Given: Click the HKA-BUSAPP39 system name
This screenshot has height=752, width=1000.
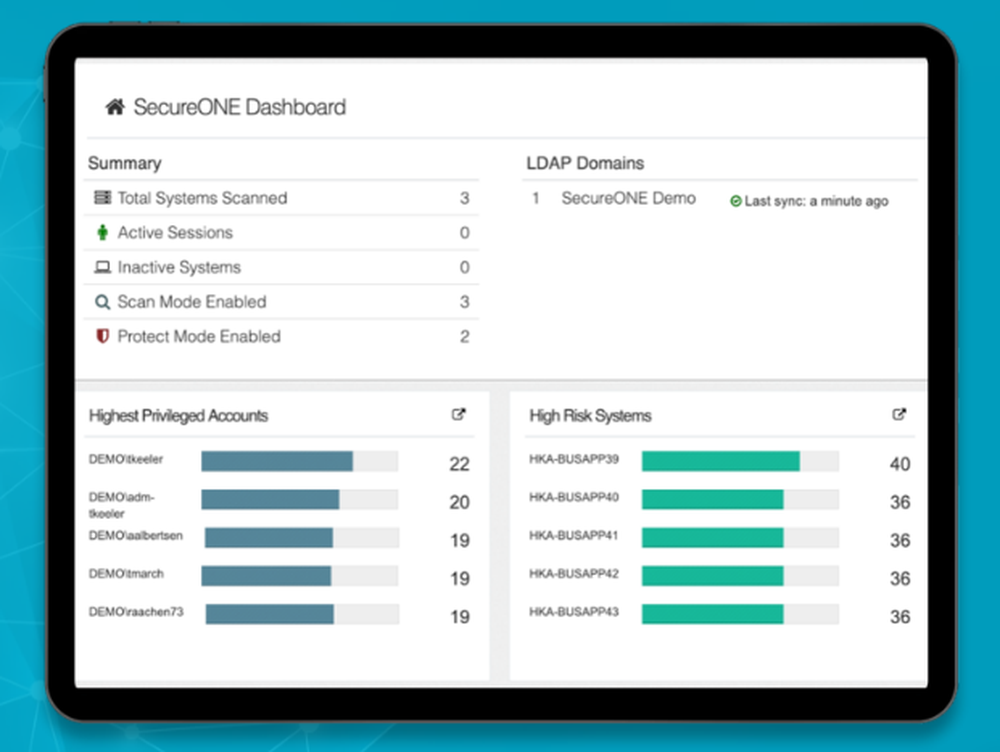Looking at the screenshot, I should tap(574, 459).
